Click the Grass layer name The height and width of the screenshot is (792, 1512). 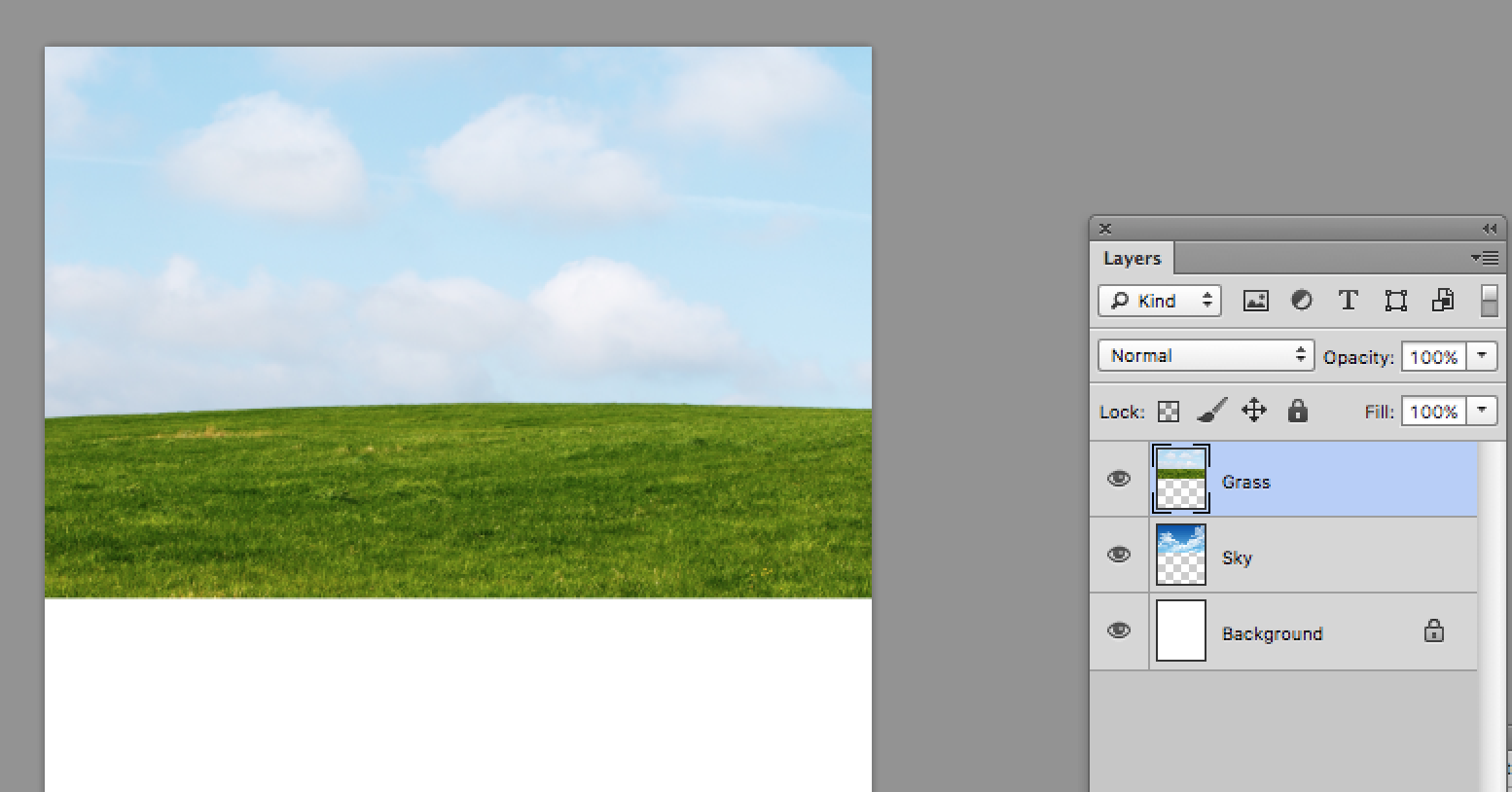coord(1245,482)
